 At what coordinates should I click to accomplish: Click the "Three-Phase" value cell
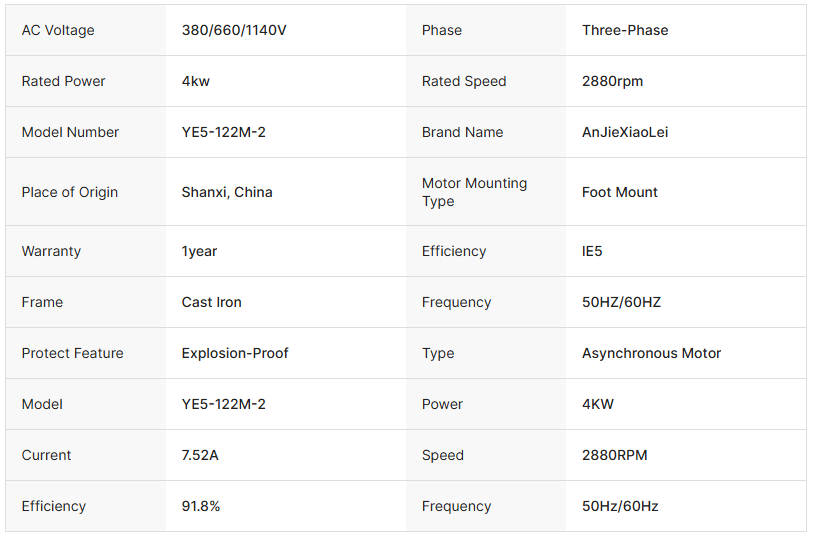point(625,30)
